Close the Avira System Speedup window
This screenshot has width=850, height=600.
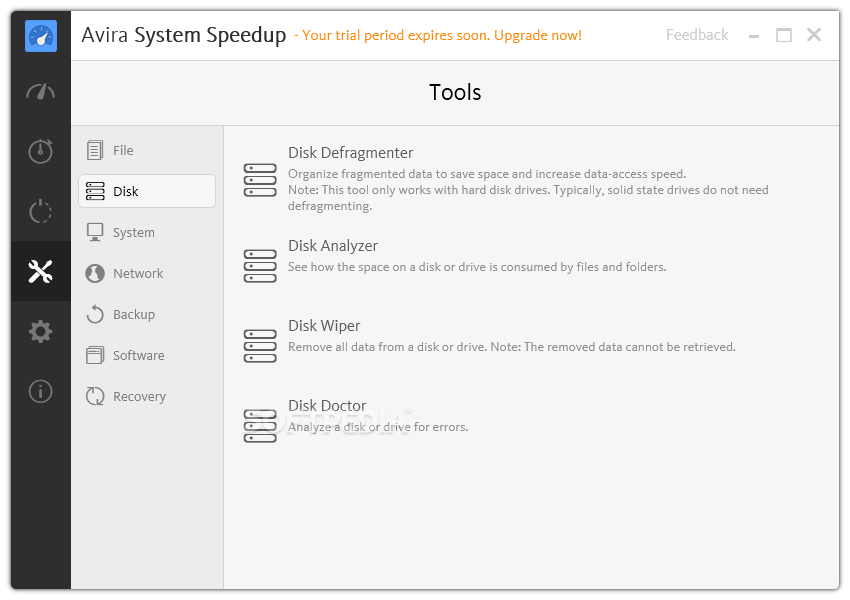(814, 35)
